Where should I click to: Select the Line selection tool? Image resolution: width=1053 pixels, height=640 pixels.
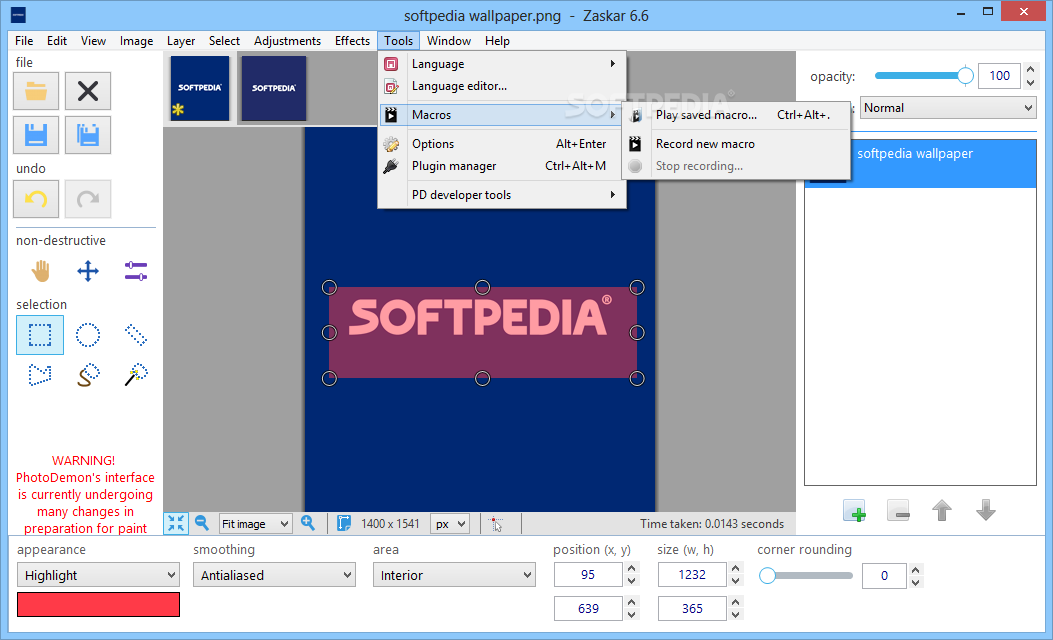(136, 334)
